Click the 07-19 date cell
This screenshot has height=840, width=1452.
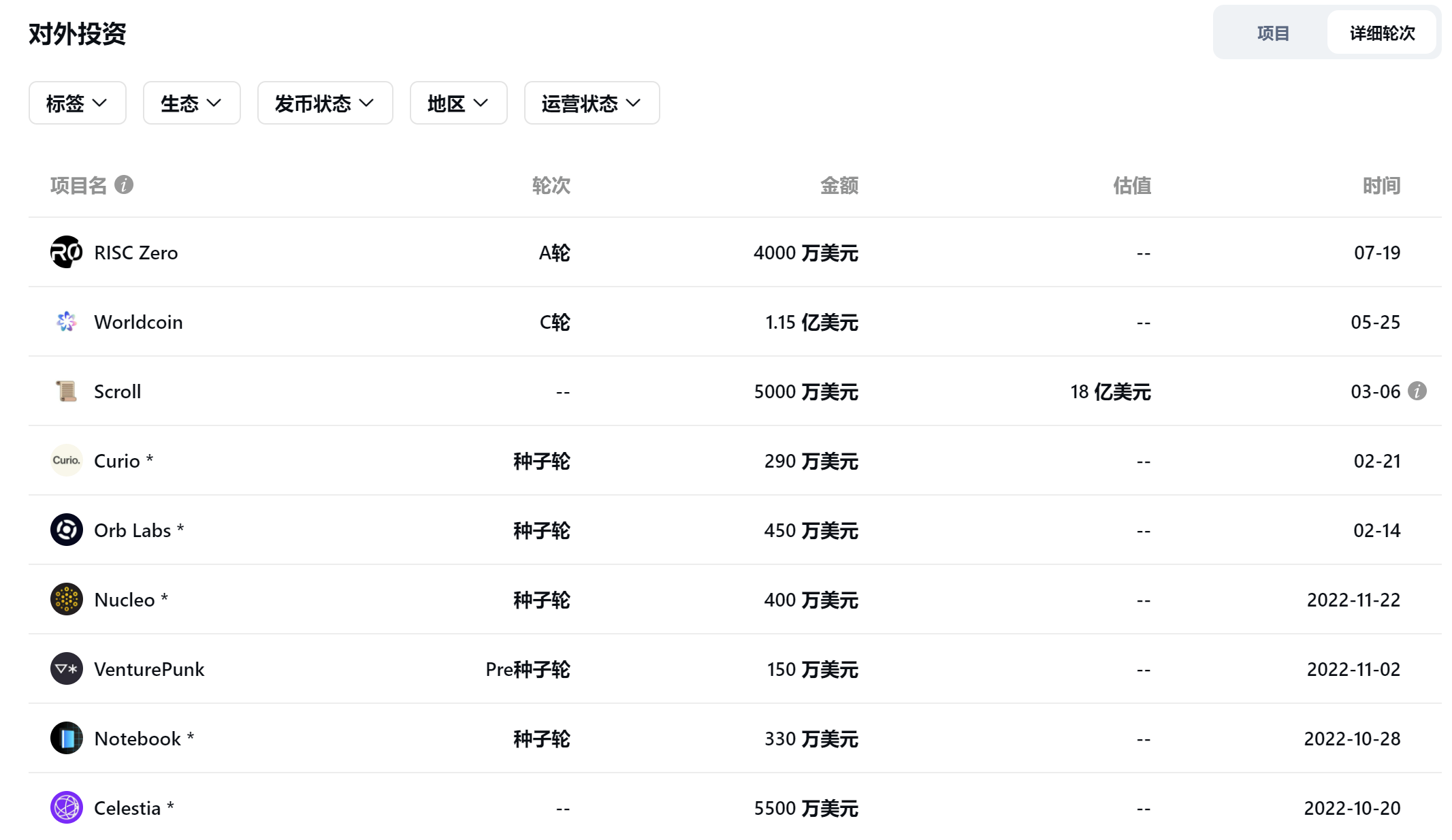(1377, 253)
